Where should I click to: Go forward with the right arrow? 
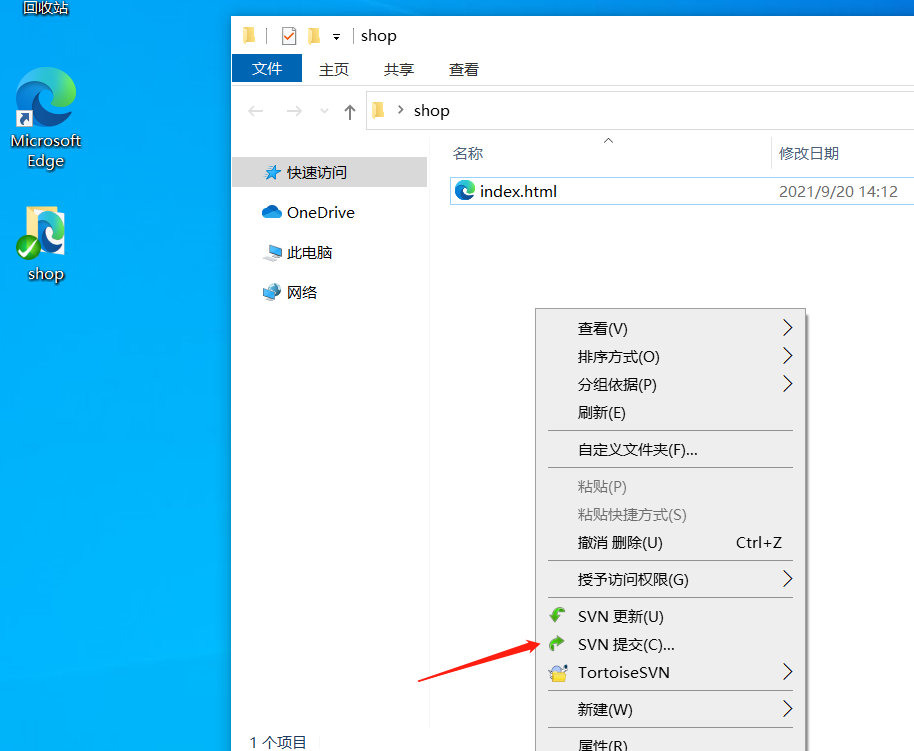(294, 111)
